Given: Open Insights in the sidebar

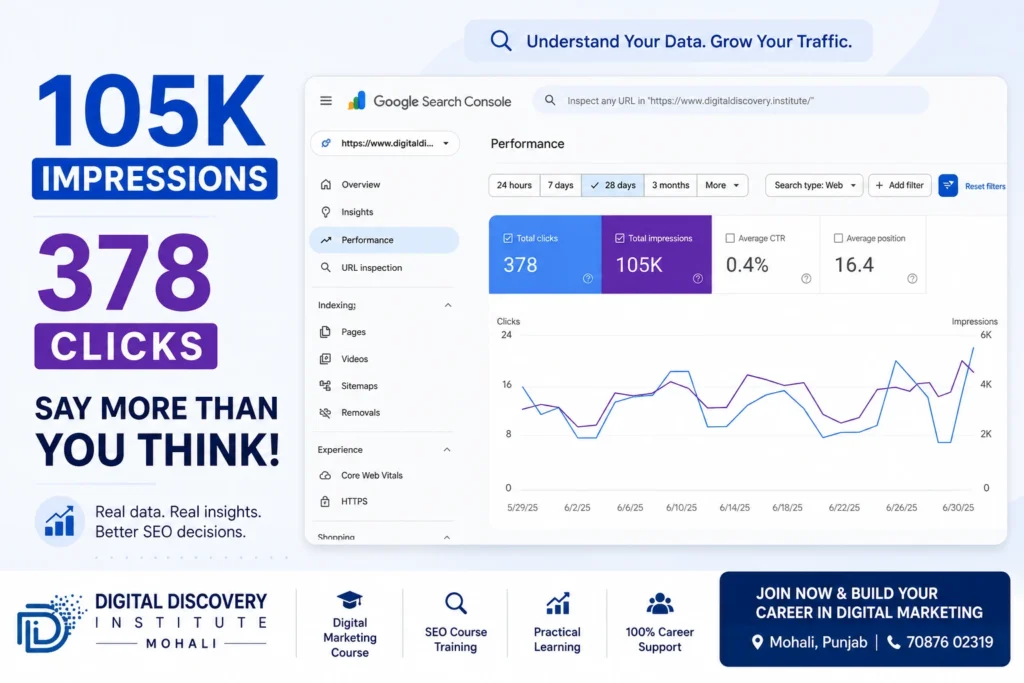Looking at the screenshot, I should [x=384, y=212].
